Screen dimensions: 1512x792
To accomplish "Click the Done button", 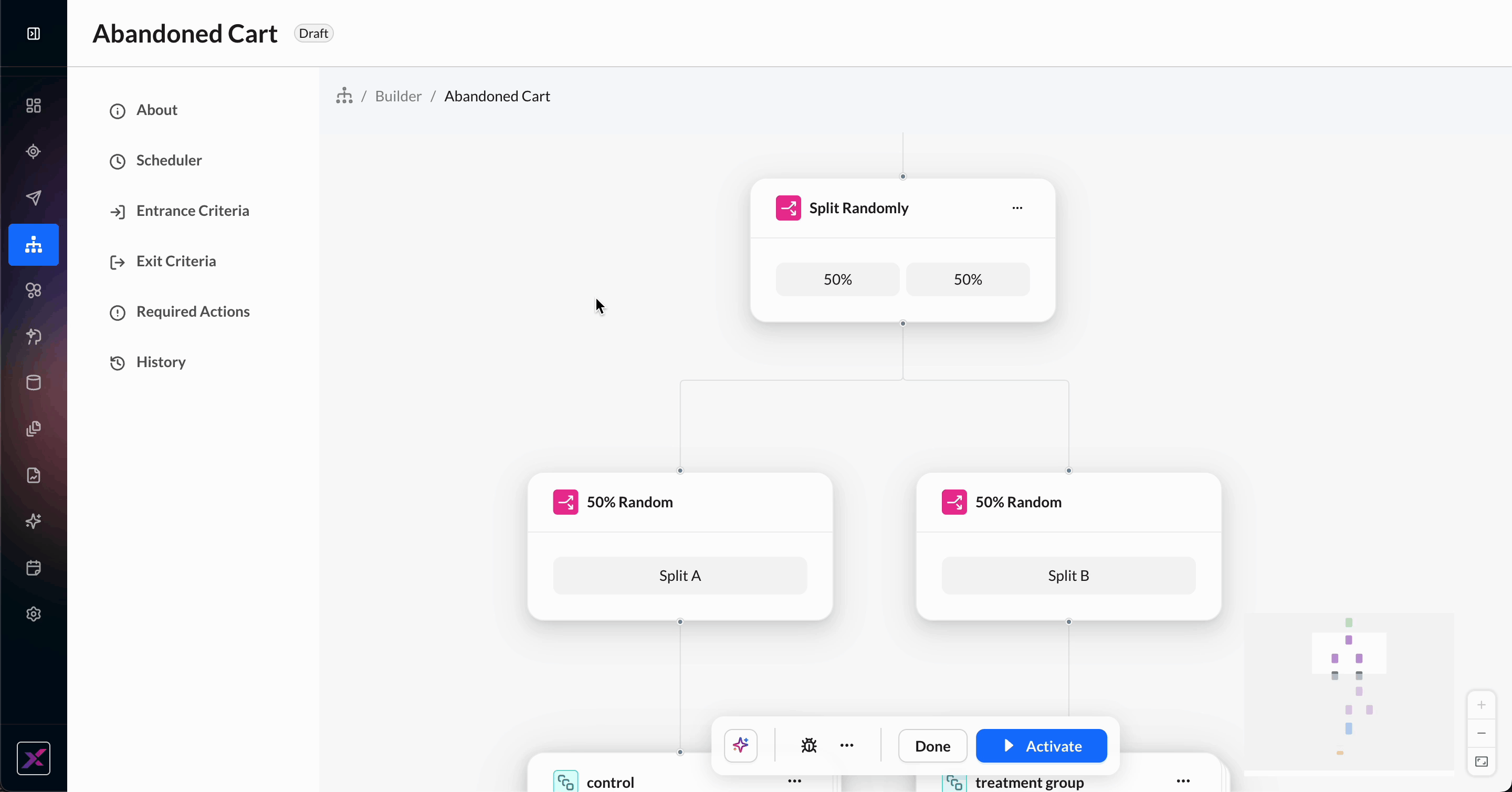I will point(933,746).
